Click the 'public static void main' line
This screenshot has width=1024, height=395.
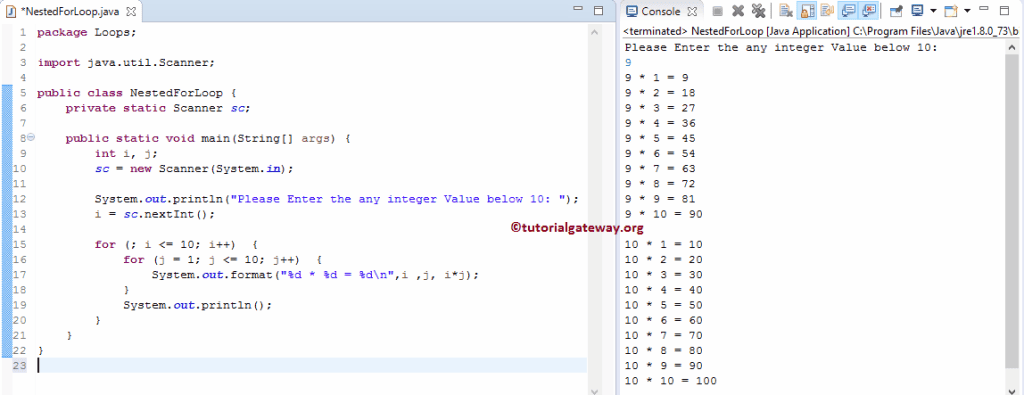point(208,138)
